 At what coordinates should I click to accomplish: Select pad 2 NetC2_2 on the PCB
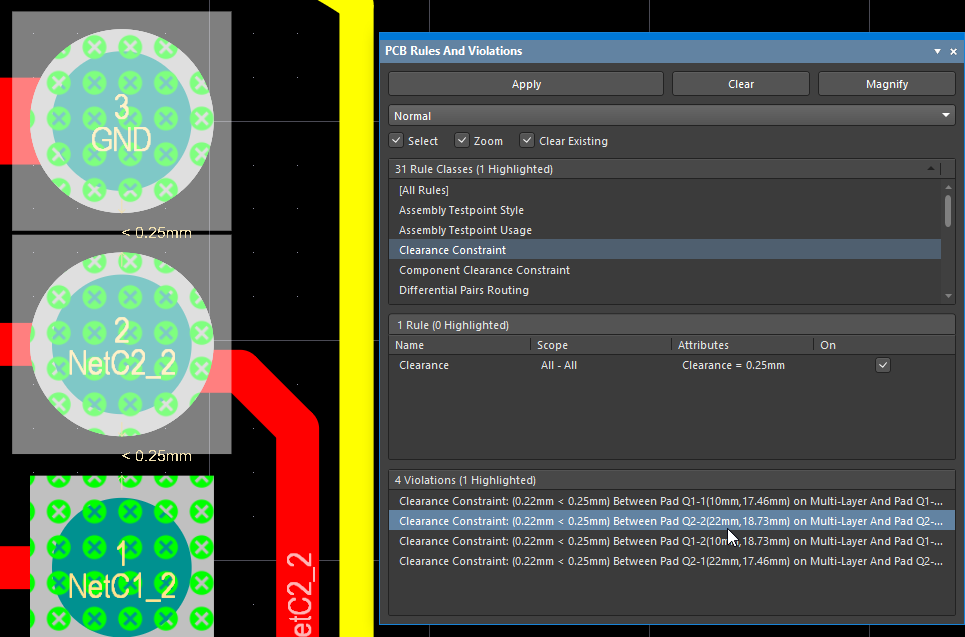(121, 345)
